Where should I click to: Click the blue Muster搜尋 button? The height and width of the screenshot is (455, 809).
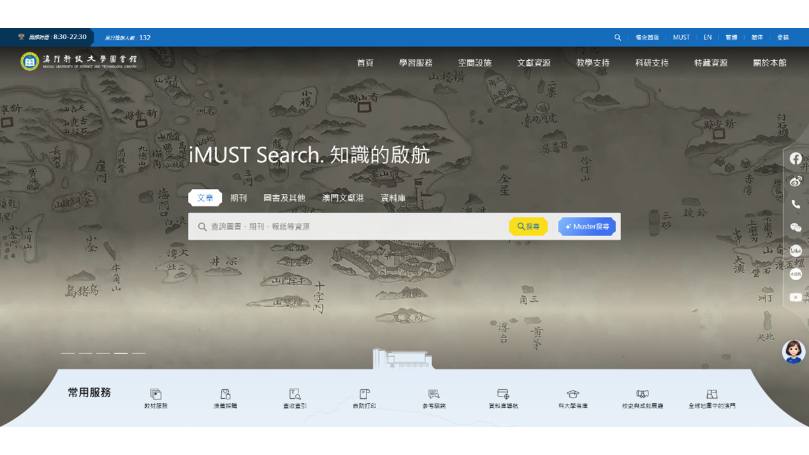[x=587, y=227]
